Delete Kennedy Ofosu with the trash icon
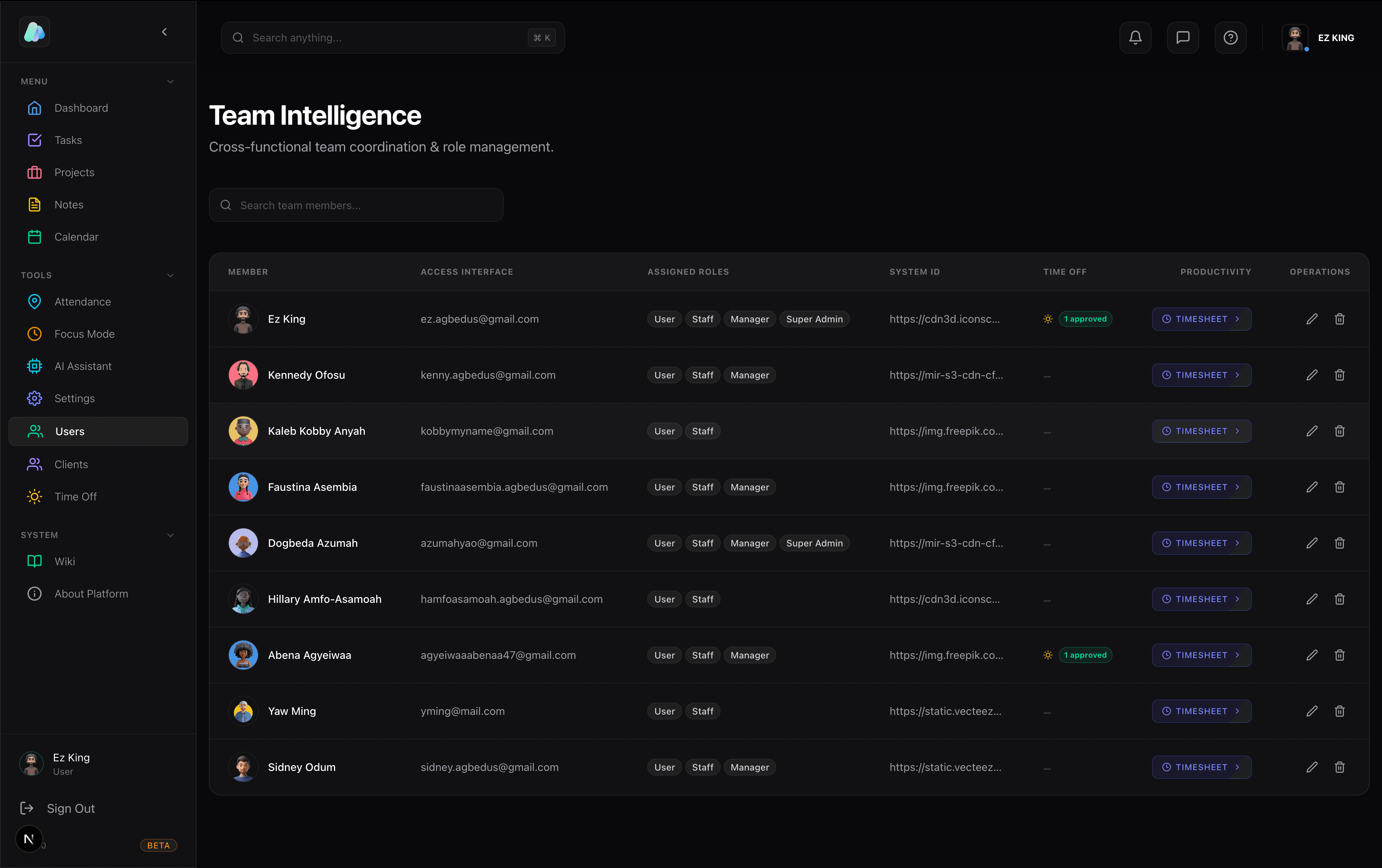1382x868 pixels. coord(1339,375)
